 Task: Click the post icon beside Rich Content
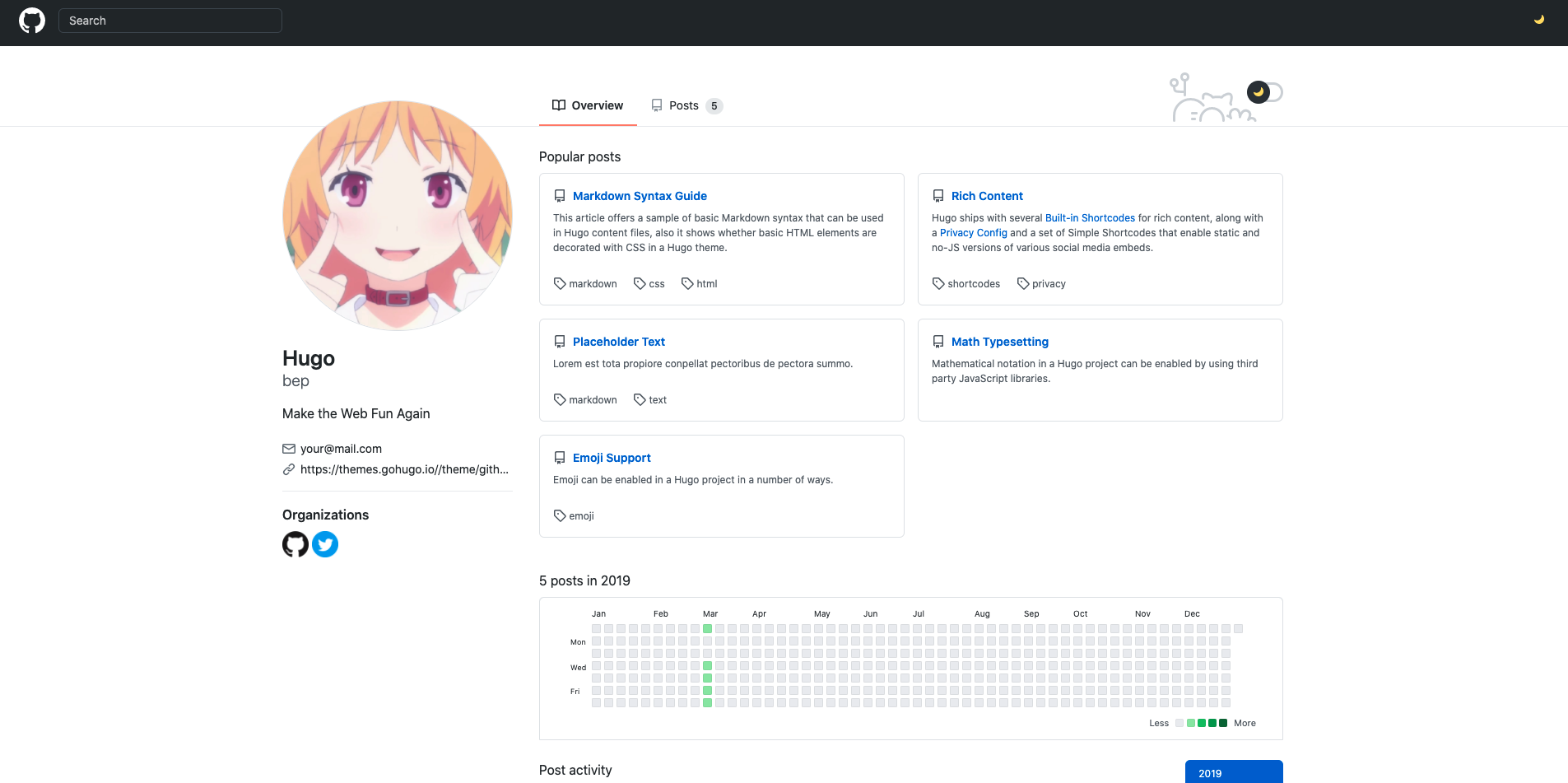938,196
